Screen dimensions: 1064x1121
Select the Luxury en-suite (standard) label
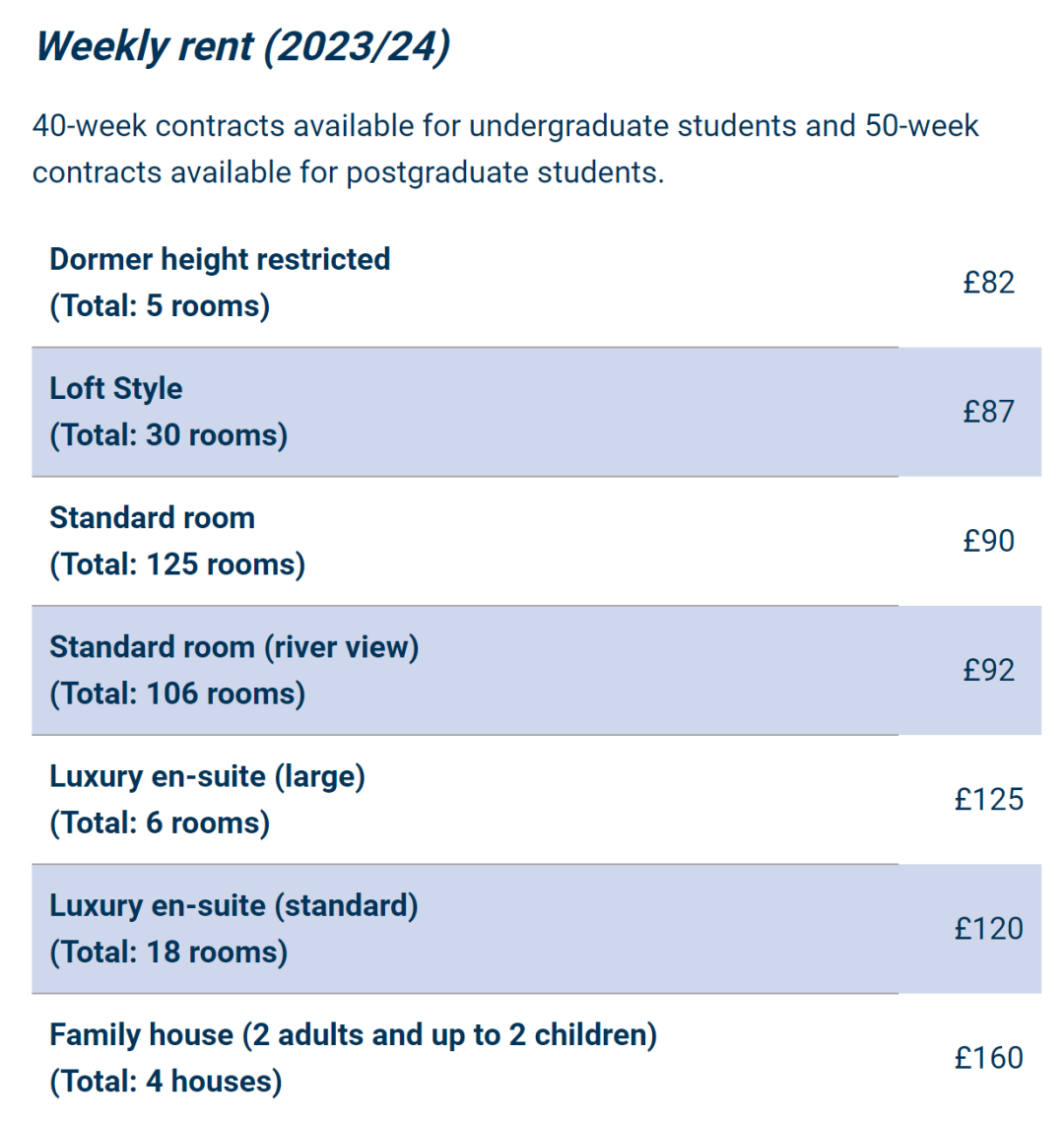(x=233, y=906)
